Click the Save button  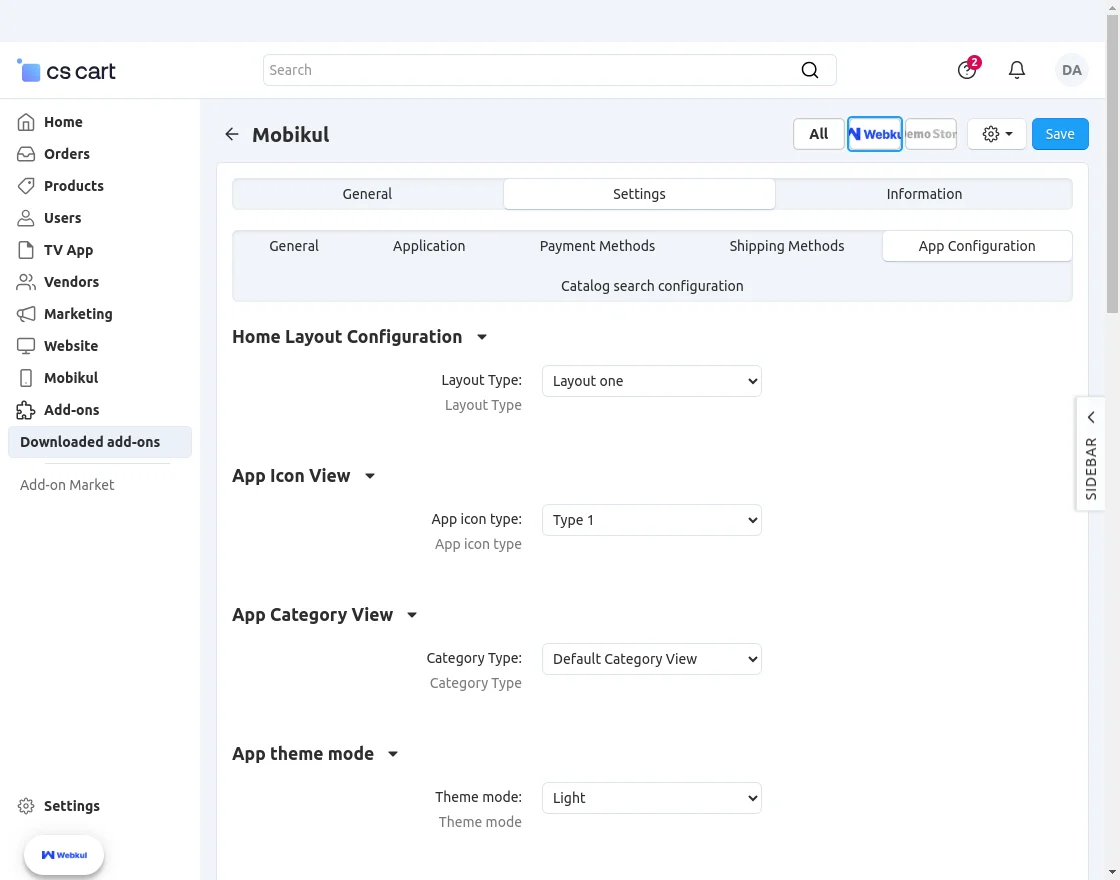click(x=1060, y=133)
